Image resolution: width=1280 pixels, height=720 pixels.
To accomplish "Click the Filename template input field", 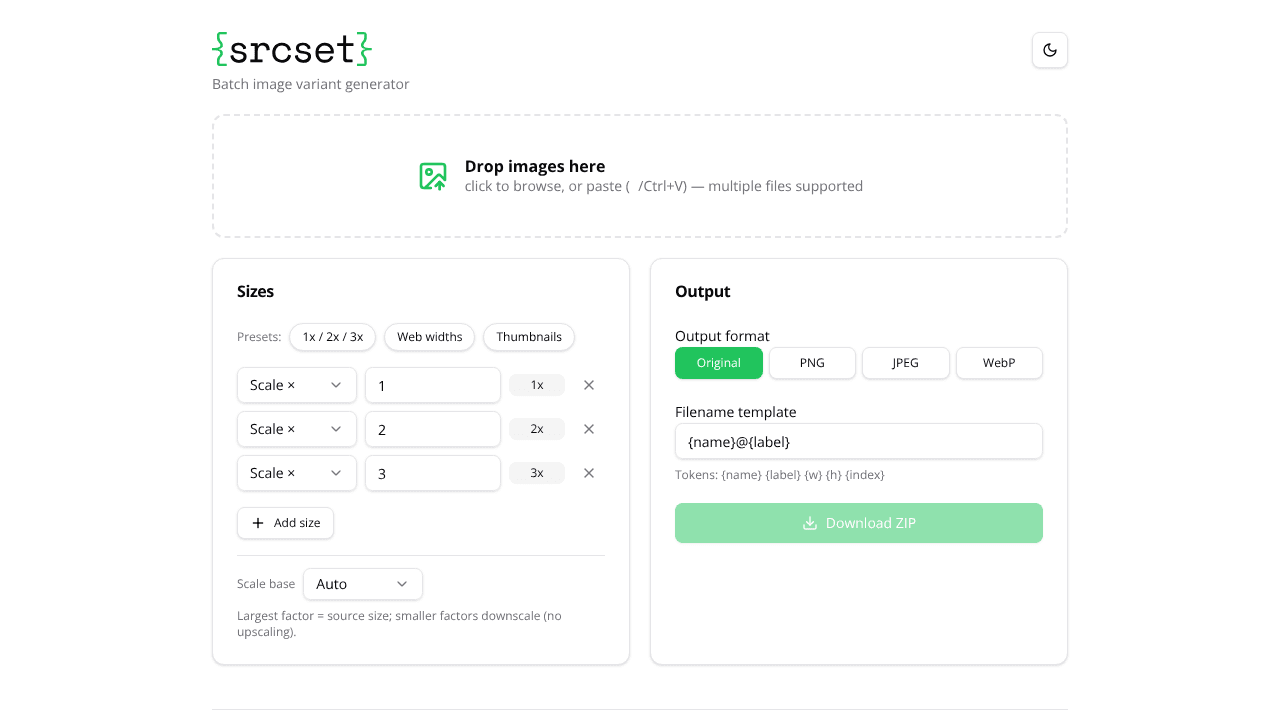I will (x=859, y=441).
